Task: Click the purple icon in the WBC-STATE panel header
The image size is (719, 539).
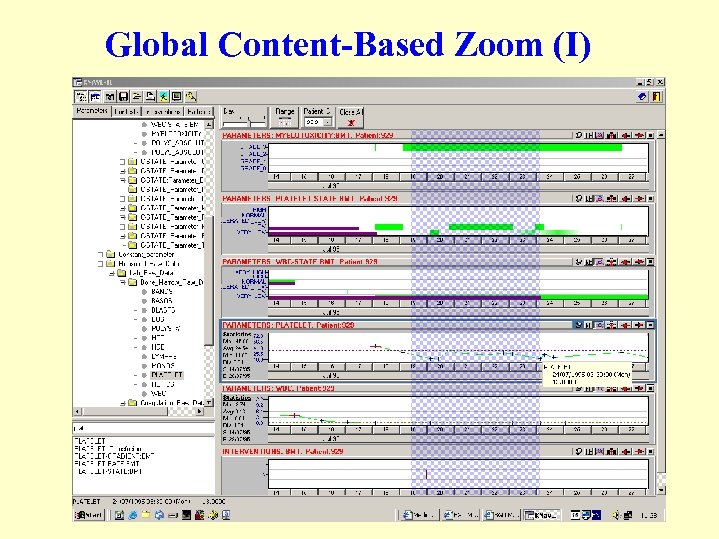Action: (600, 262)
